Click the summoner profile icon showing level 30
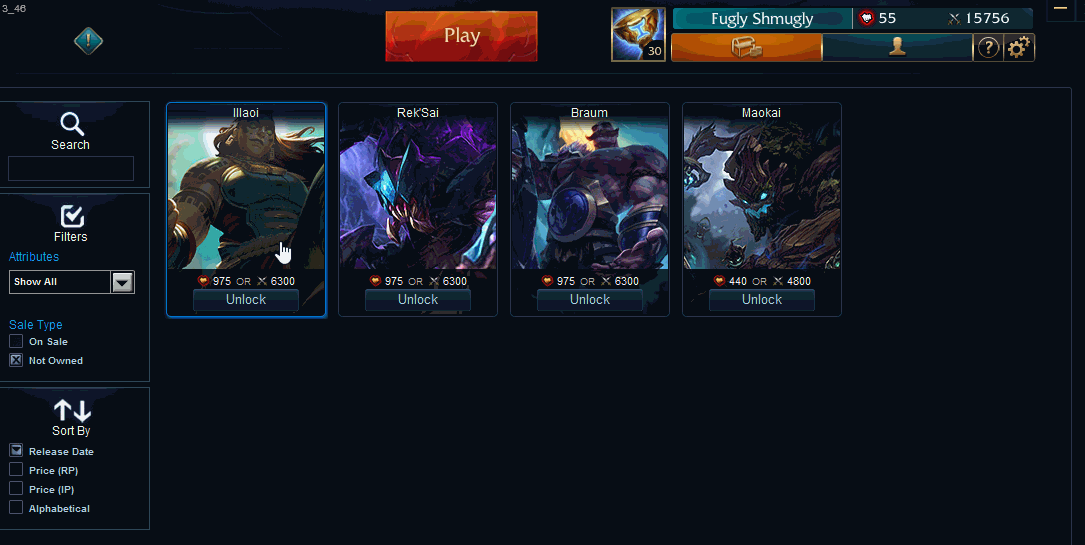1085x545 pixels. pos(638,35)
